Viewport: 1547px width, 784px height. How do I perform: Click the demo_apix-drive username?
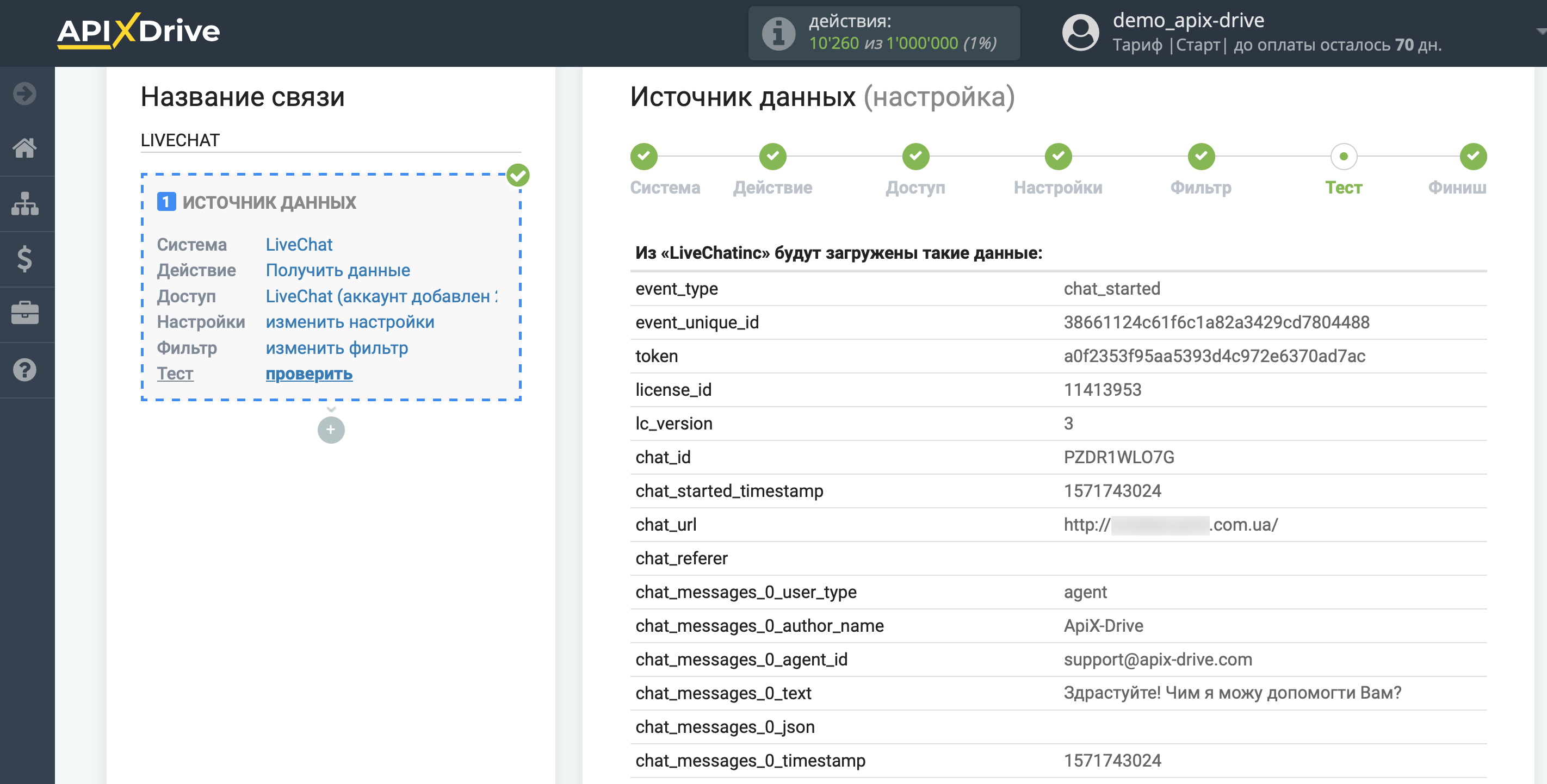(x=1189, y=21)
